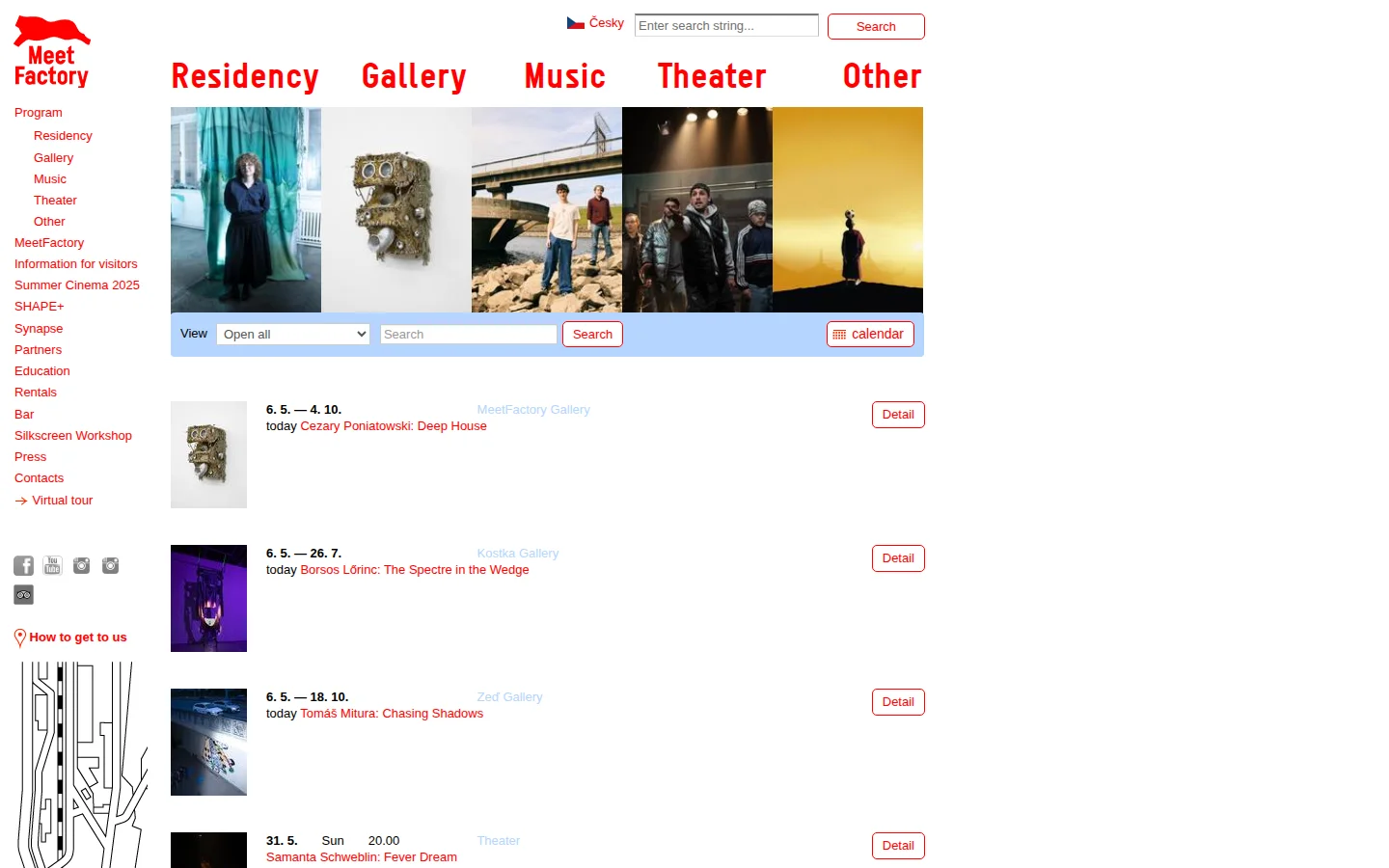Click the Kostka Gallery venue label
The width and height of the screenshot is (1389, 868).
pos(518,554)
